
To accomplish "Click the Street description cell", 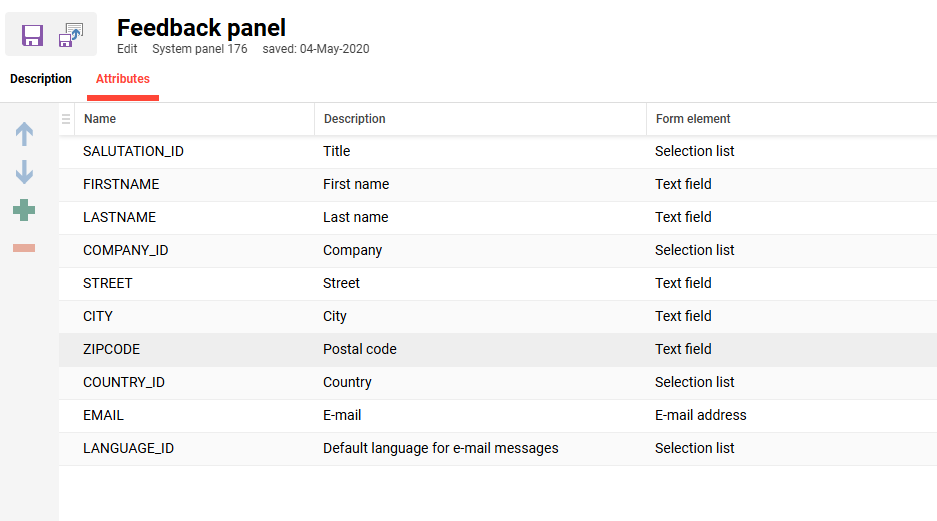I will [341, 283].
